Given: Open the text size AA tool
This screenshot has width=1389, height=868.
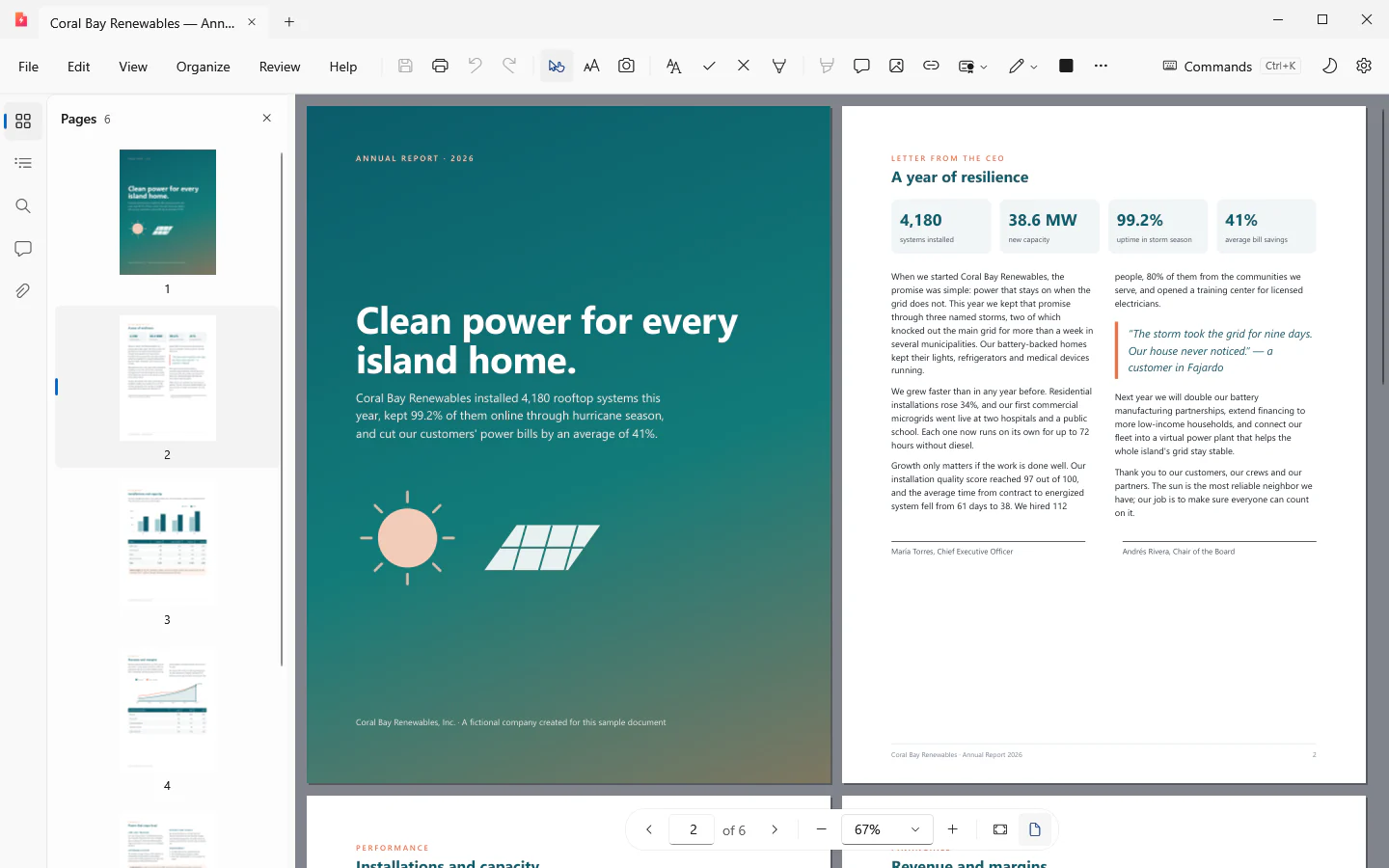Looking at the screenshot, I should (x=591, y=66).
